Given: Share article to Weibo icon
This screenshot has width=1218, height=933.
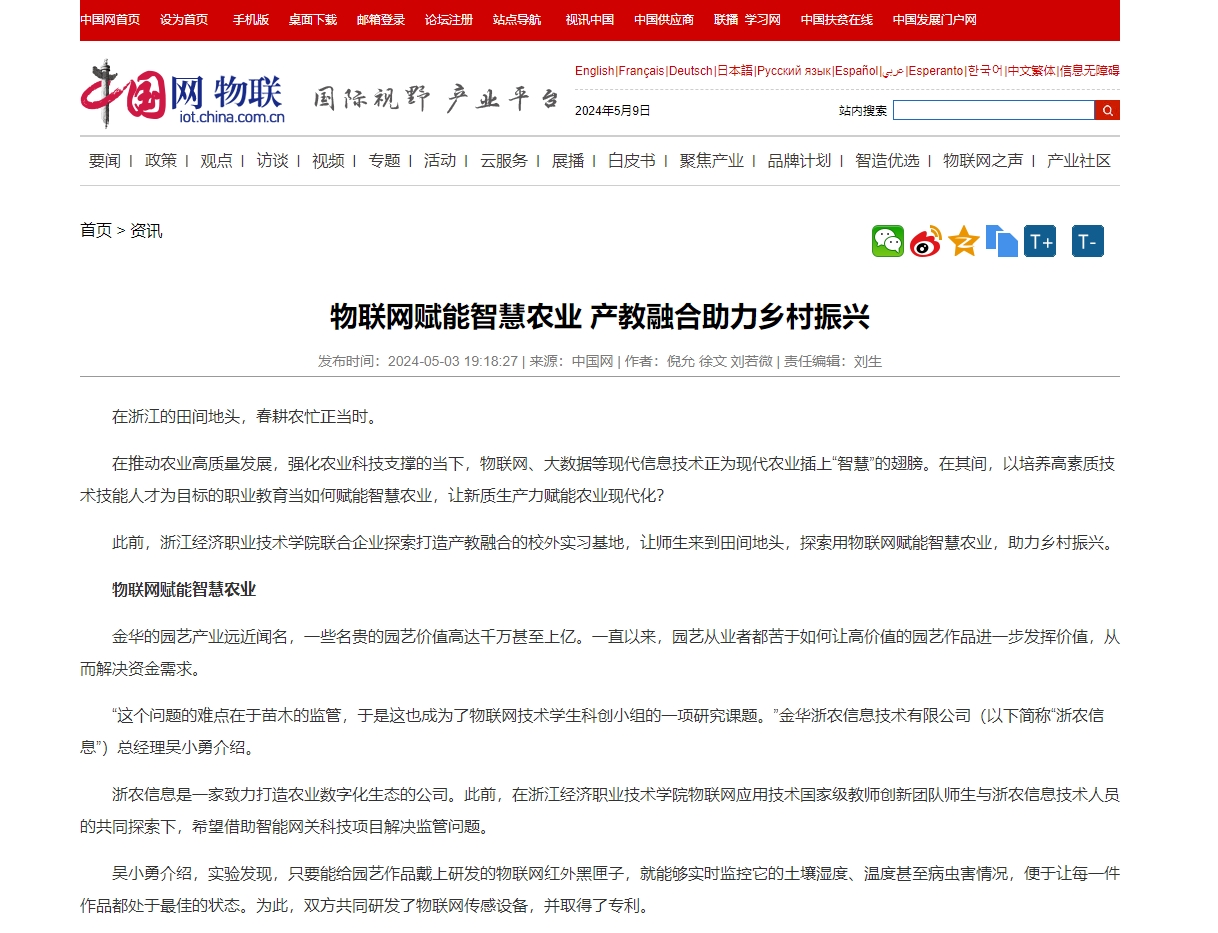Looking at the screenshot, I should pos(926,241).
